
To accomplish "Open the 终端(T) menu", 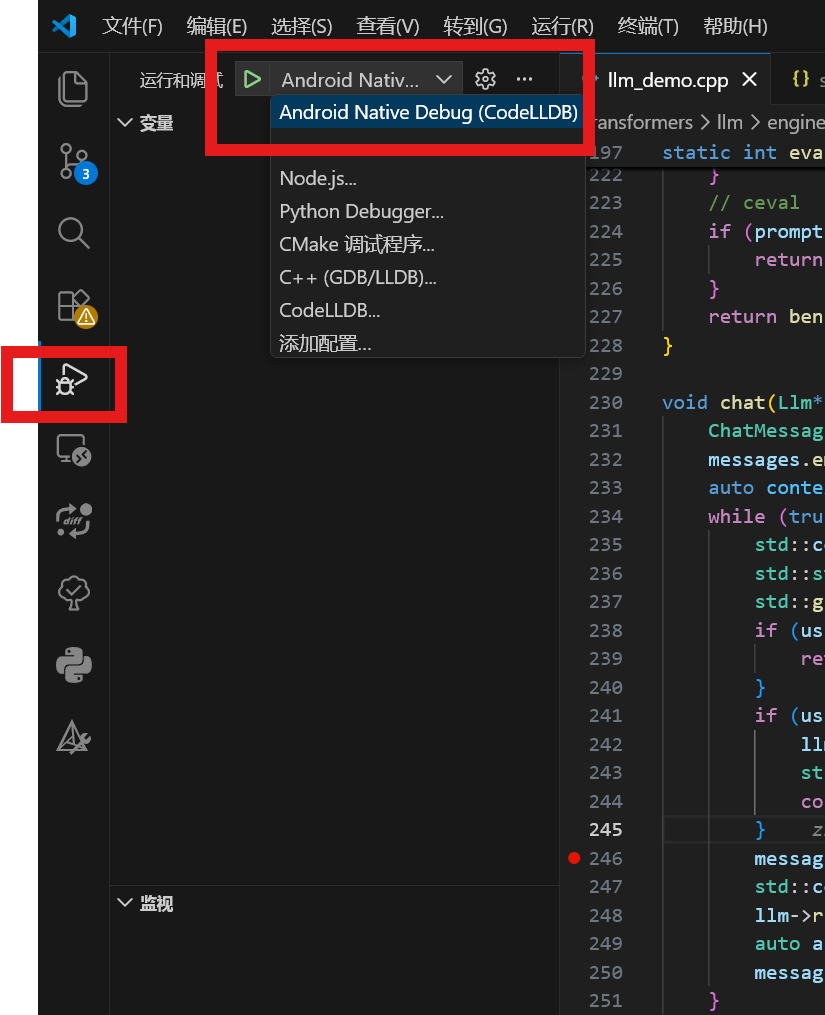I will click(648, 26).
